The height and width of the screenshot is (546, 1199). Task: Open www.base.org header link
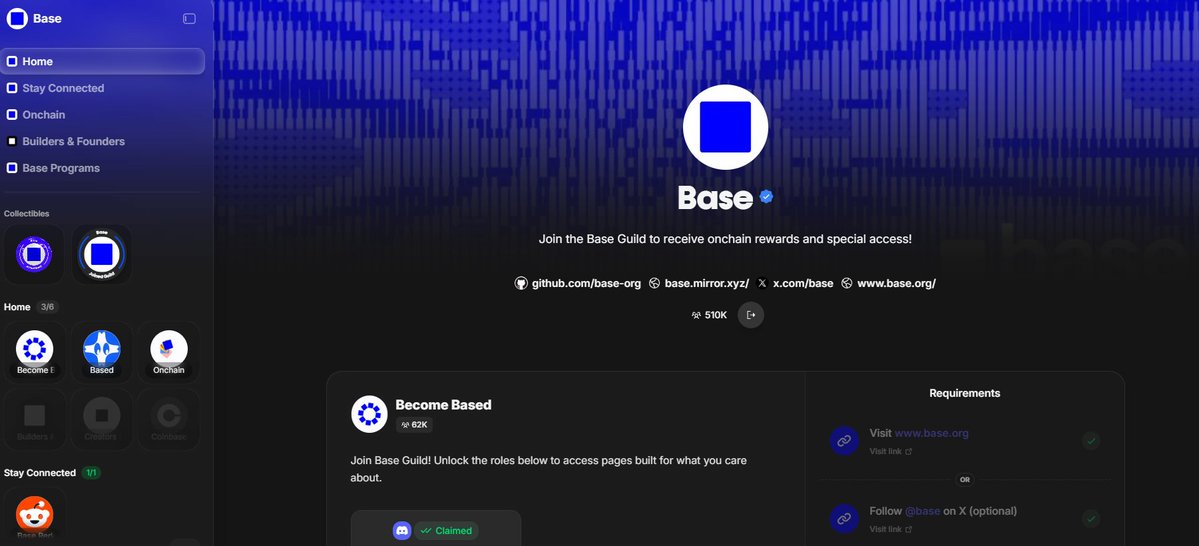click(x=889, y=283)
